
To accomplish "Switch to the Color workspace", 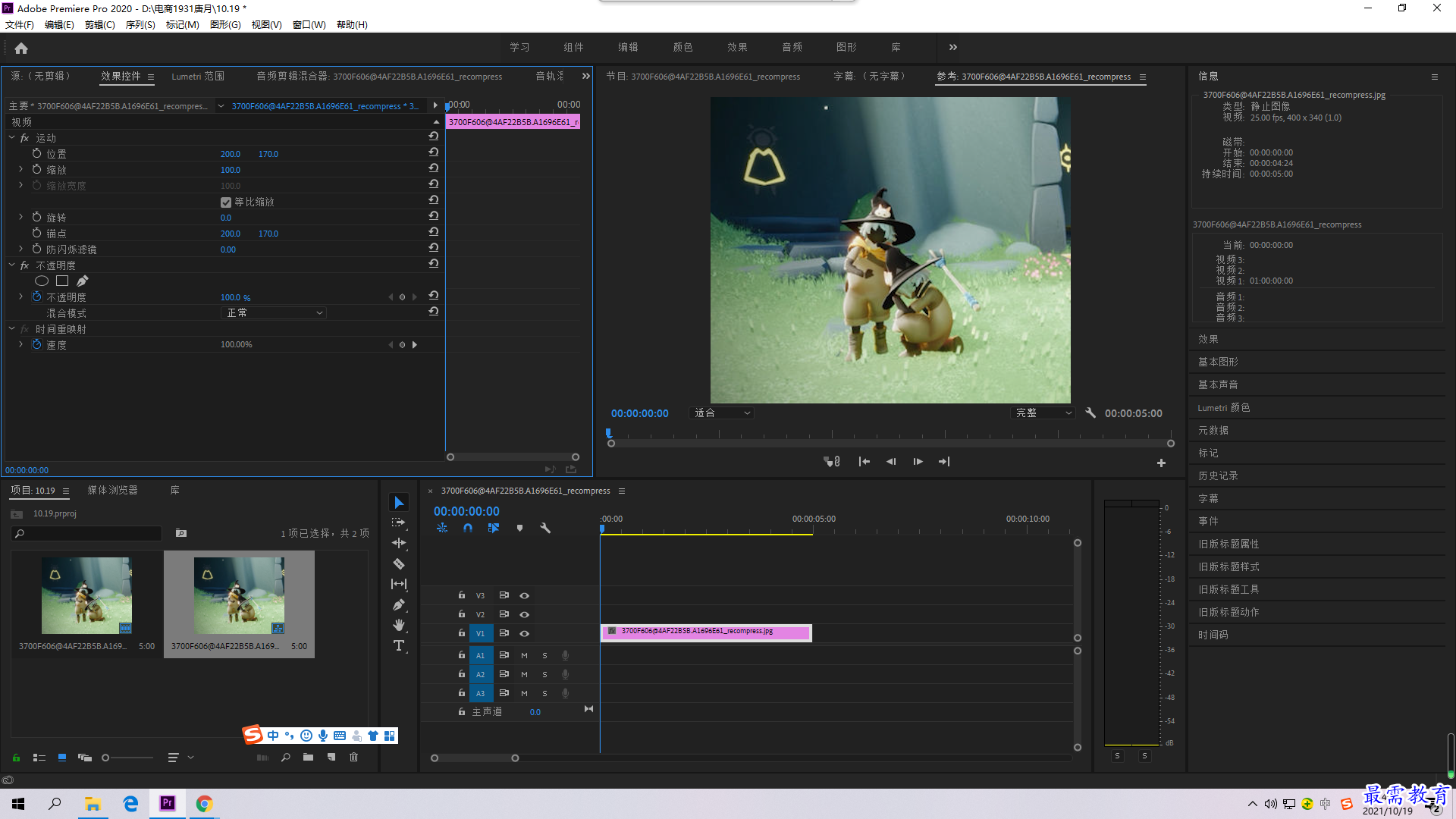I will 682,47.
